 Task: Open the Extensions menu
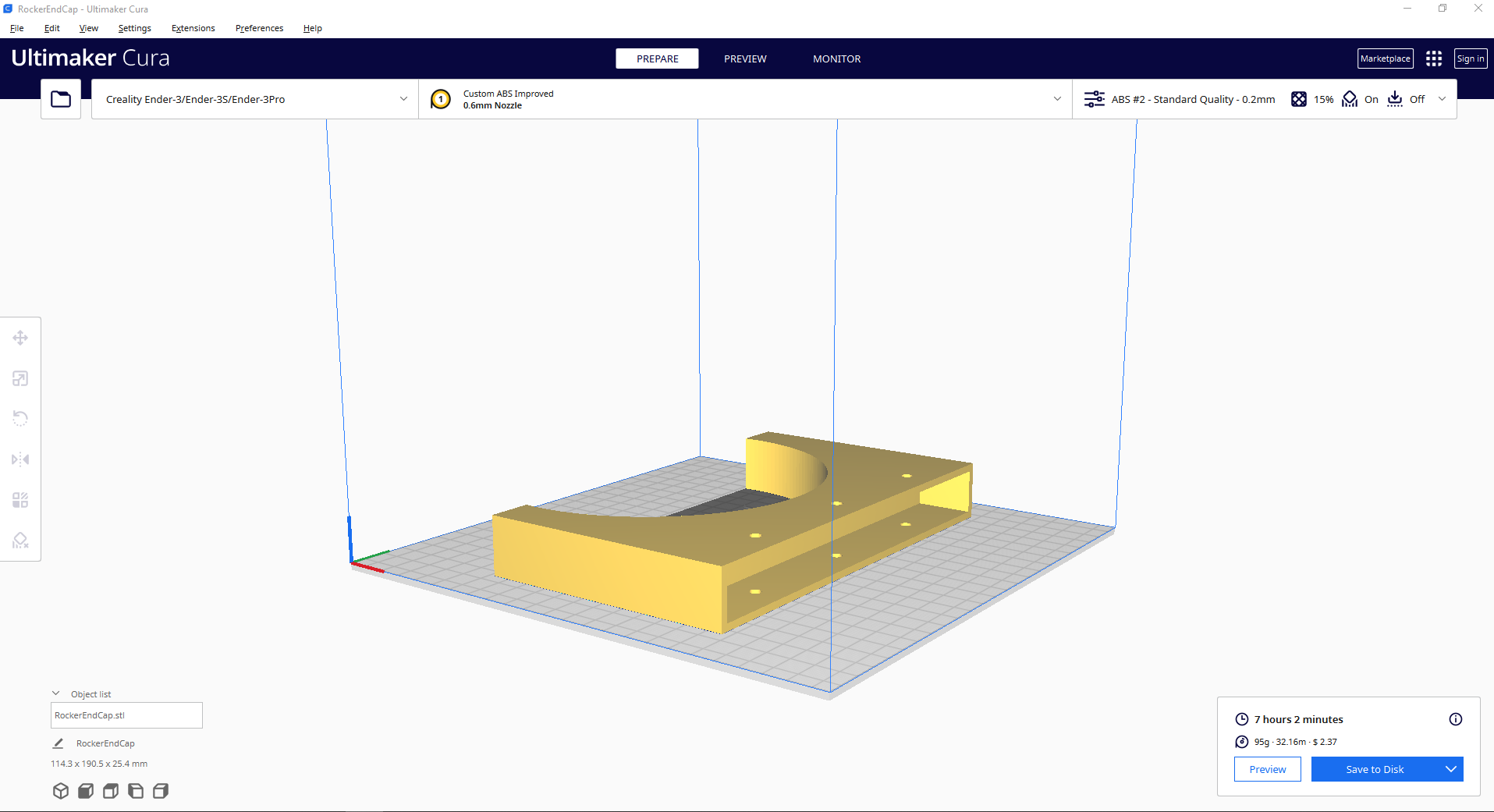point(193,28)
